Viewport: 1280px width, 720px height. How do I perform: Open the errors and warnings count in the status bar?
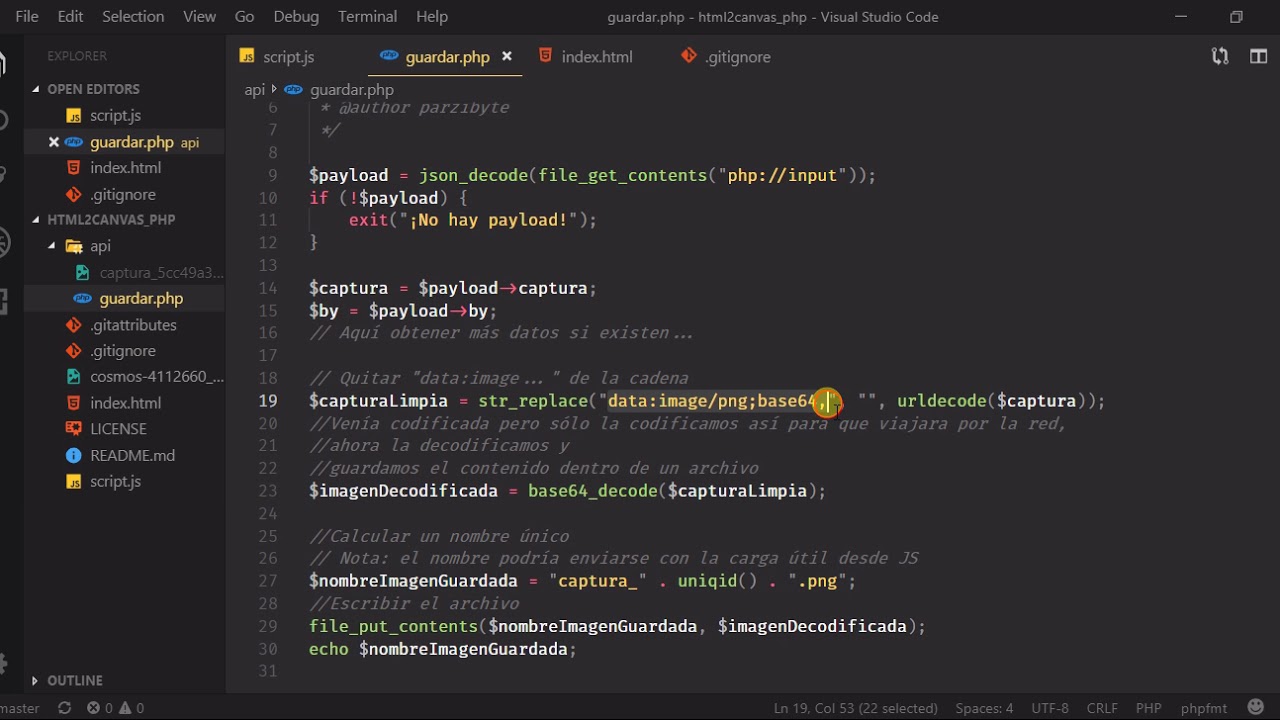[x=115, y=708]
